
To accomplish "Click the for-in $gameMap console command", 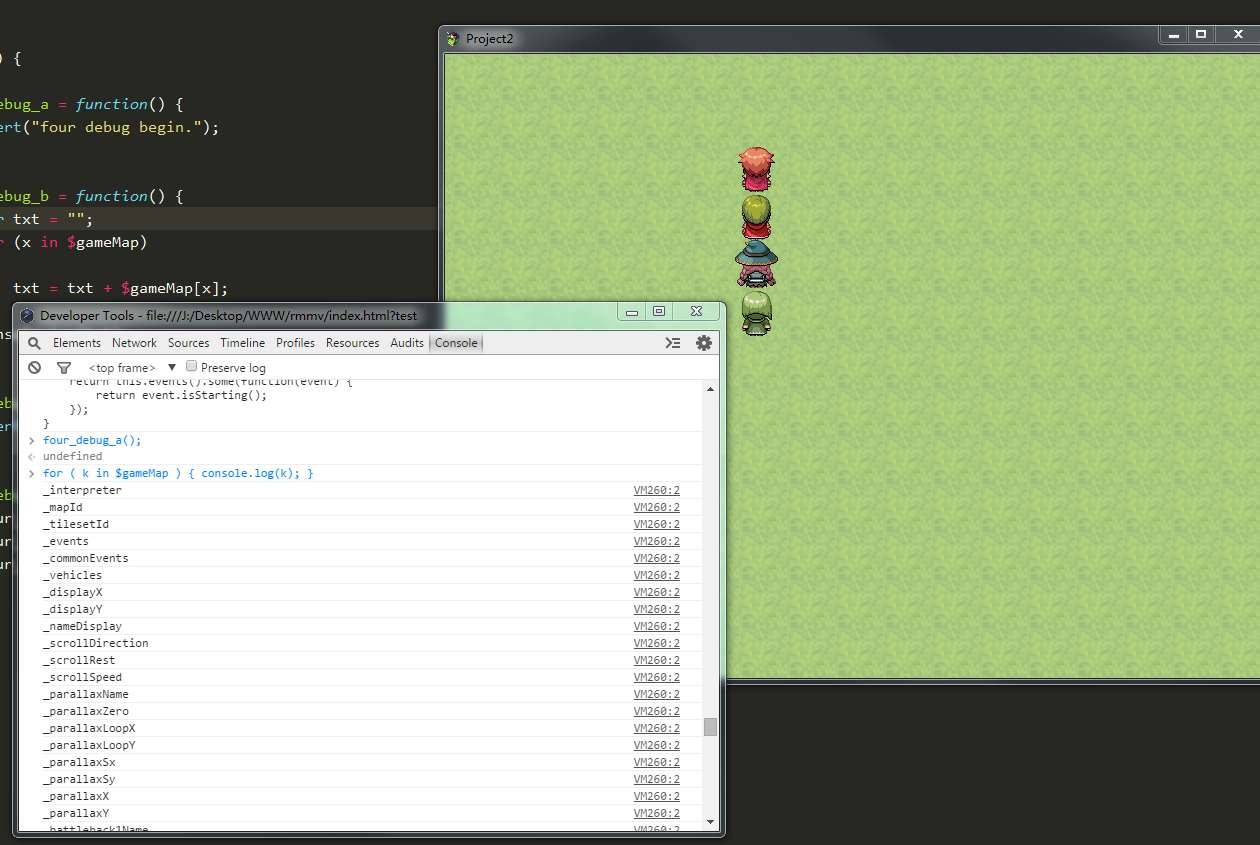I will coord(178,474).
